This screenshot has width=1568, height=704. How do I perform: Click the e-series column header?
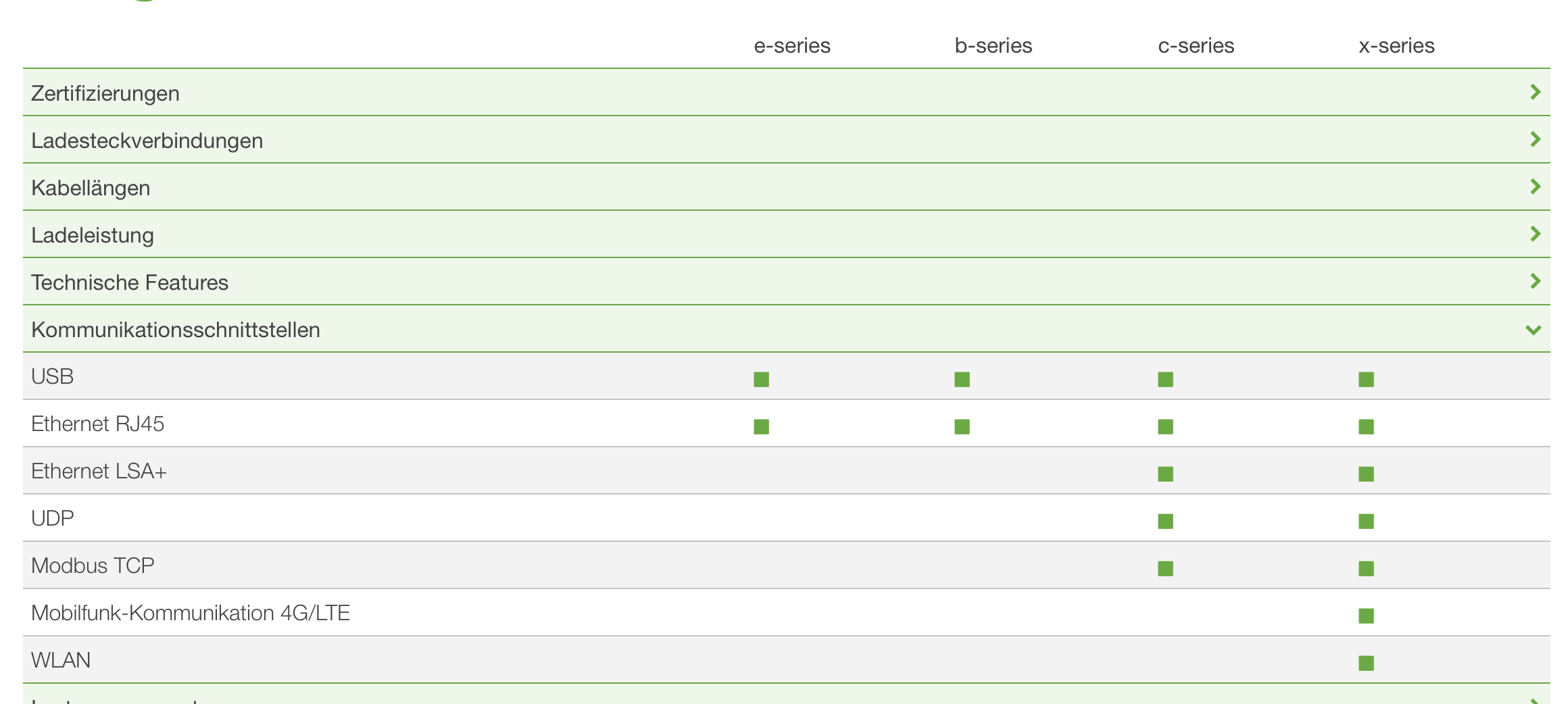(792, 45)
